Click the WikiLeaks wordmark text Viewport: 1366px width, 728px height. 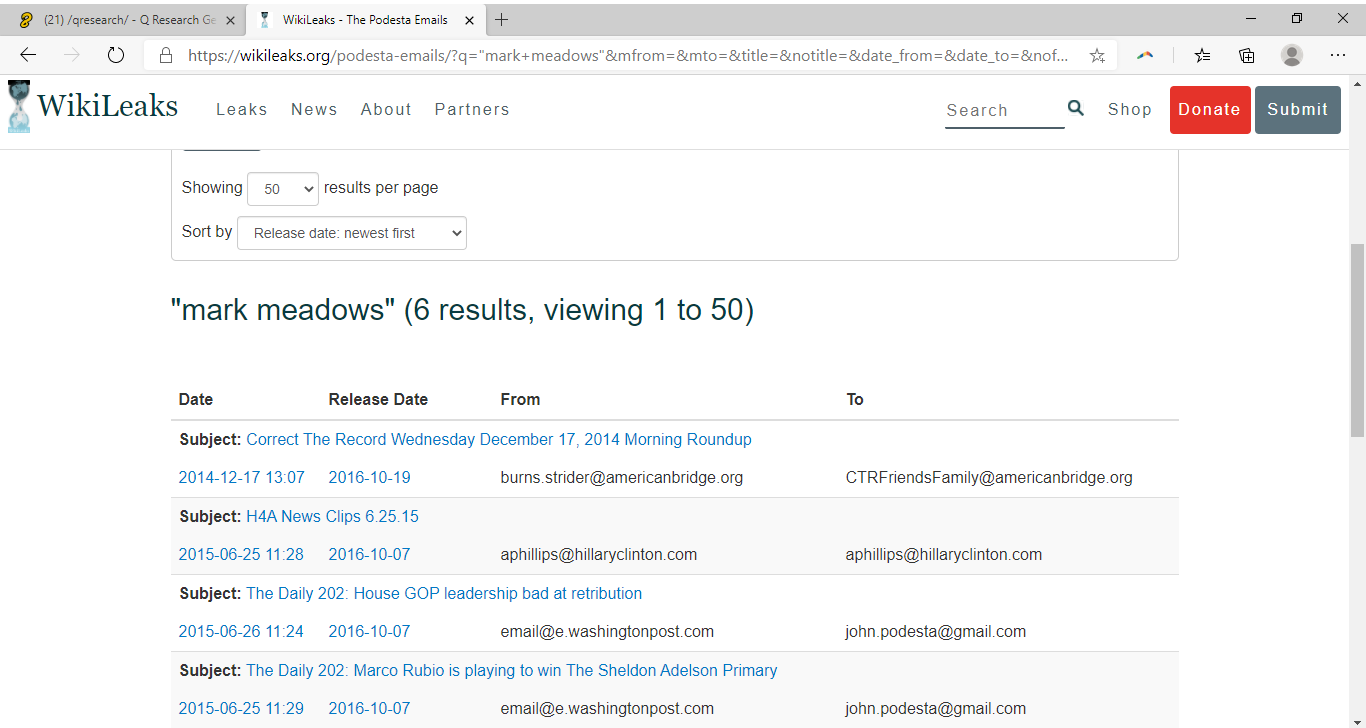[x=108, y=106]
